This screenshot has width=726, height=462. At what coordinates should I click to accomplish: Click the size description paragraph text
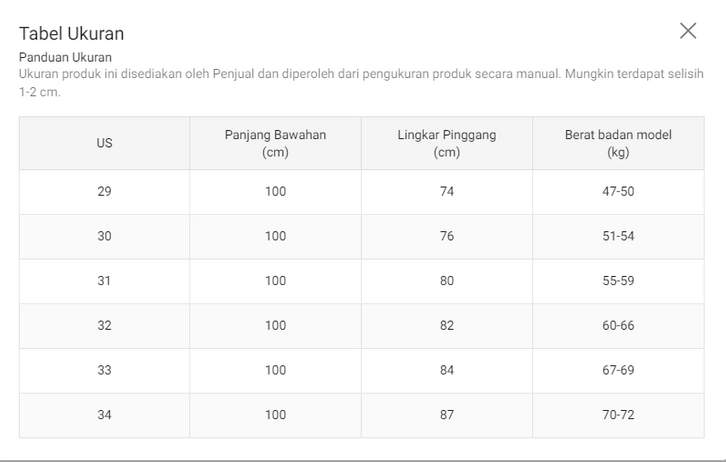click(360, 74)
